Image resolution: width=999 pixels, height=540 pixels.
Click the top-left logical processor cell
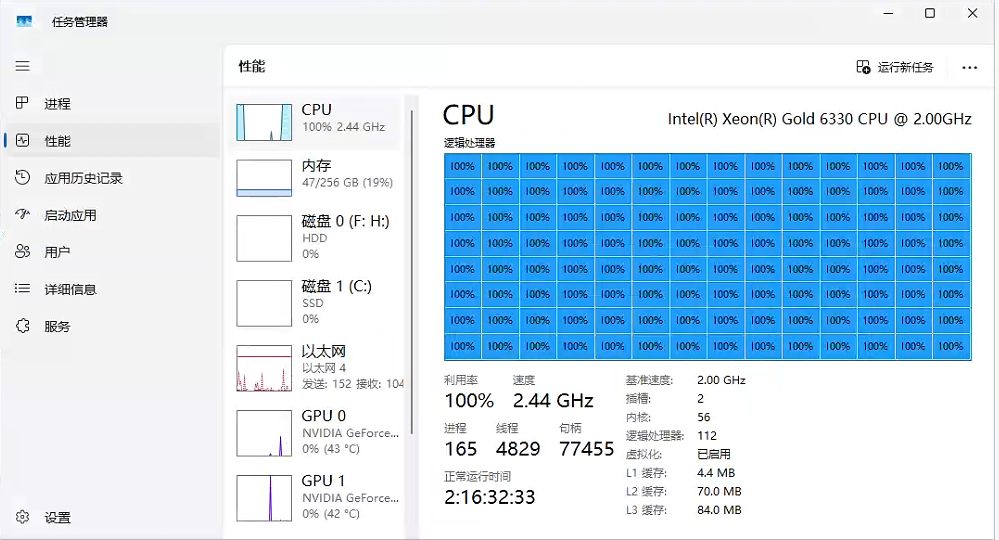(463, 166)
